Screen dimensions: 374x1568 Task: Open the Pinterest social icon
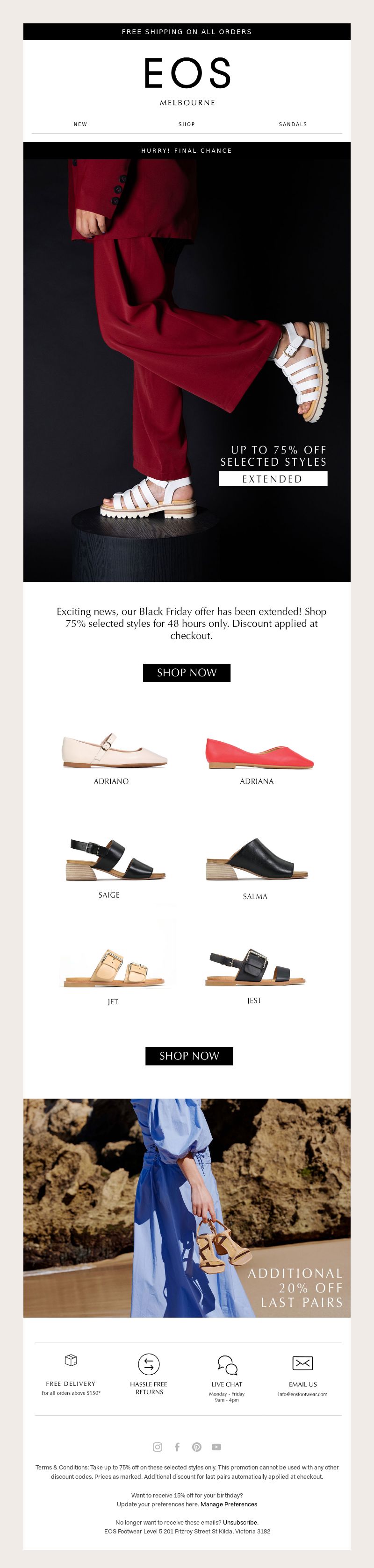click(197, 1447)
